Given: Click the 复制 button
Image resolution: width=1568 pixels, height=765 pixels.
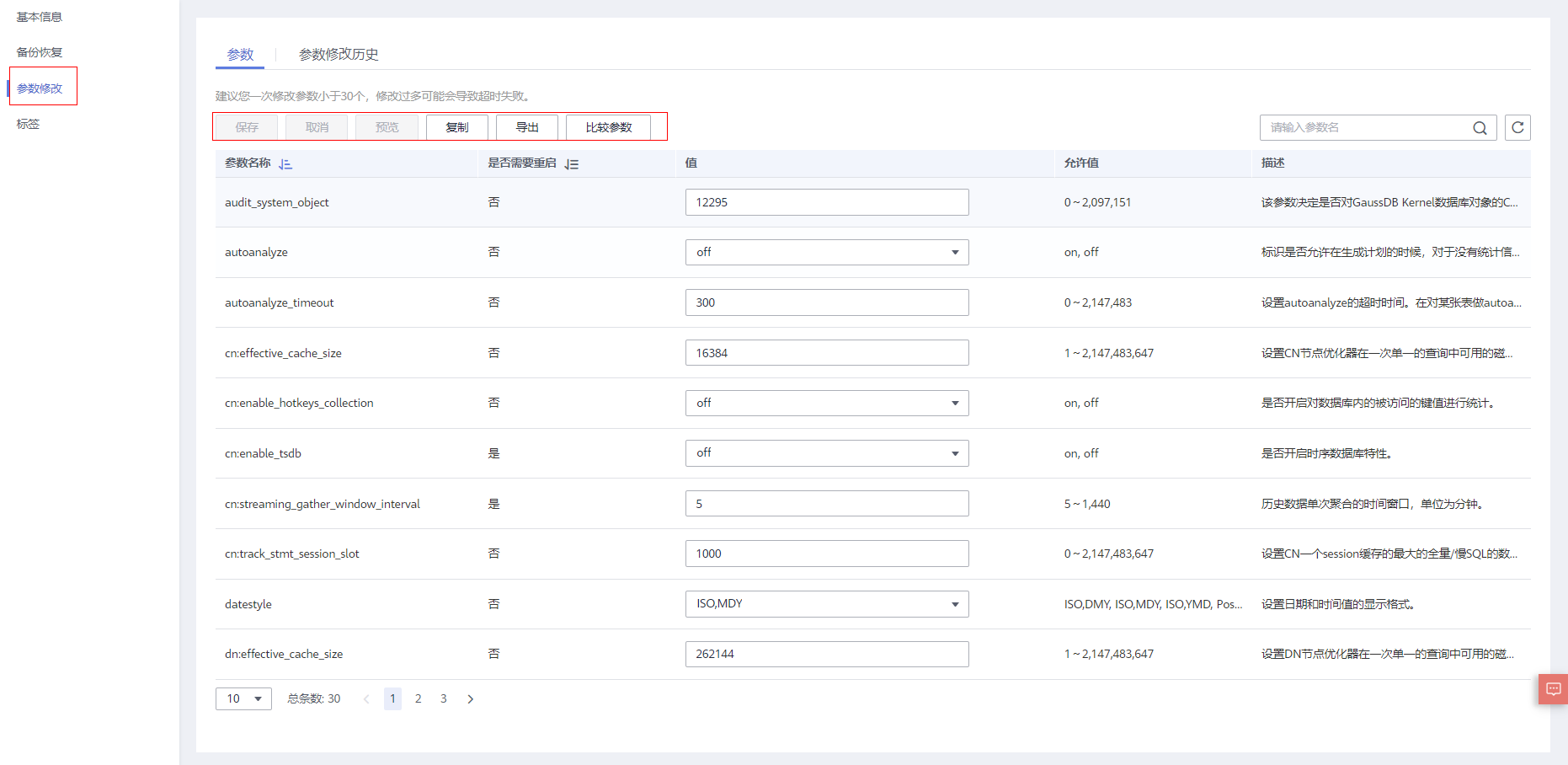Looking at the screenshot, I should coord(457,127).
